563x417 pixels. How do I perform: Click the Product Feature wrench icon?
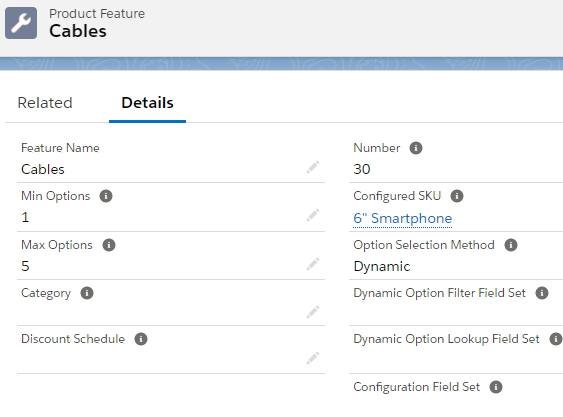tap(21, 23)
